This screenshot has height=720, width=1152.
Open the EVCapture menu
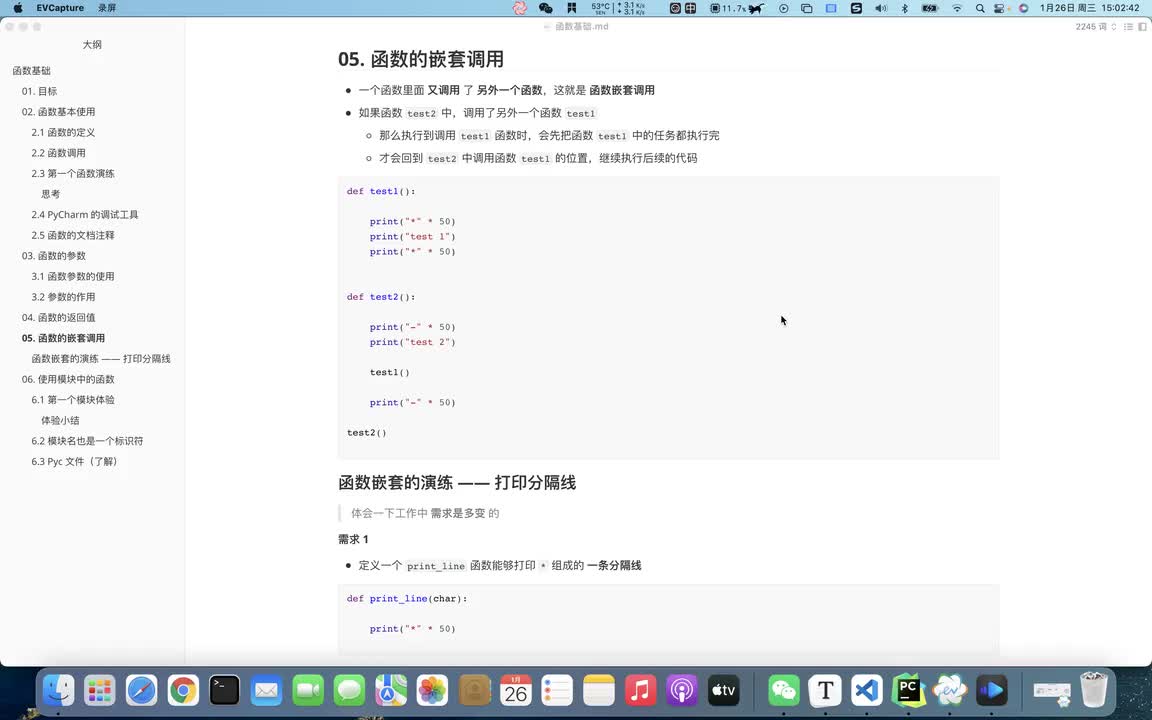click(60, 8)
